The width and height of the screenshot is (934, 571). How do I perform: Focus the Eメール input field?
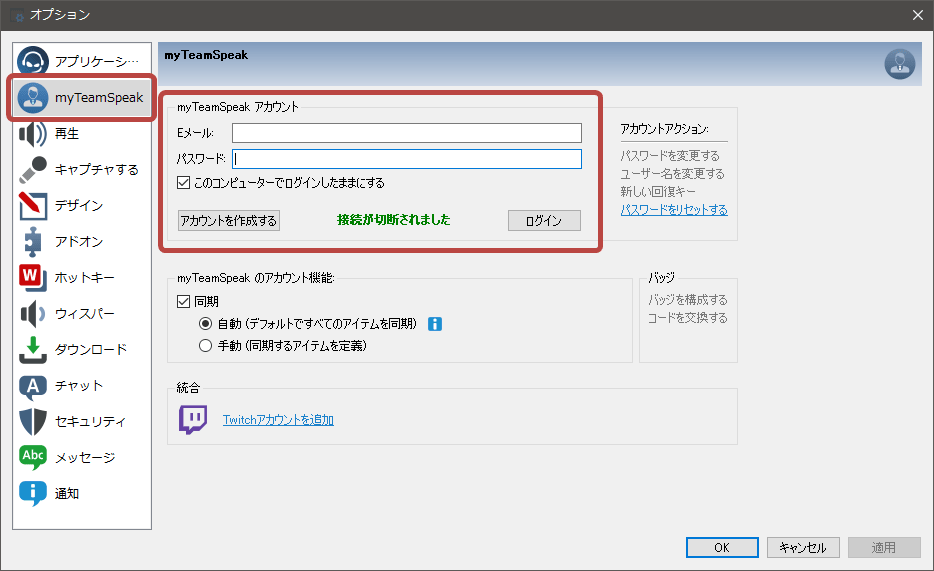click(407, 133)
